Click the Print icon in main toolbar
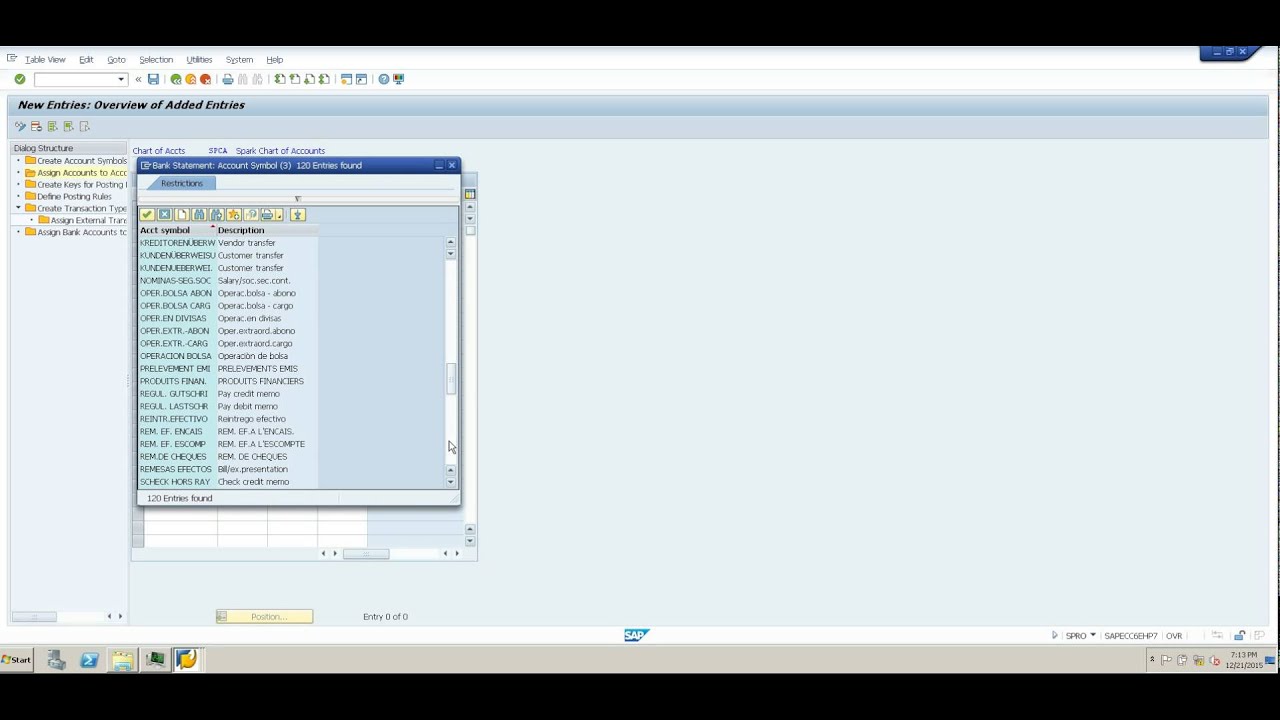The image size is (1280, 720). [227, 79]
